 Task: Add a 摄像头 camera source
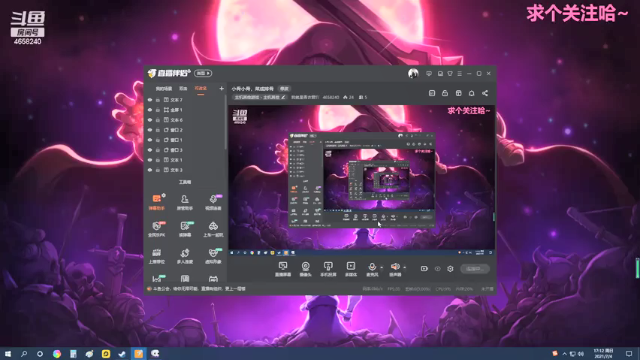pyautogui.click(x=305, y=269)
